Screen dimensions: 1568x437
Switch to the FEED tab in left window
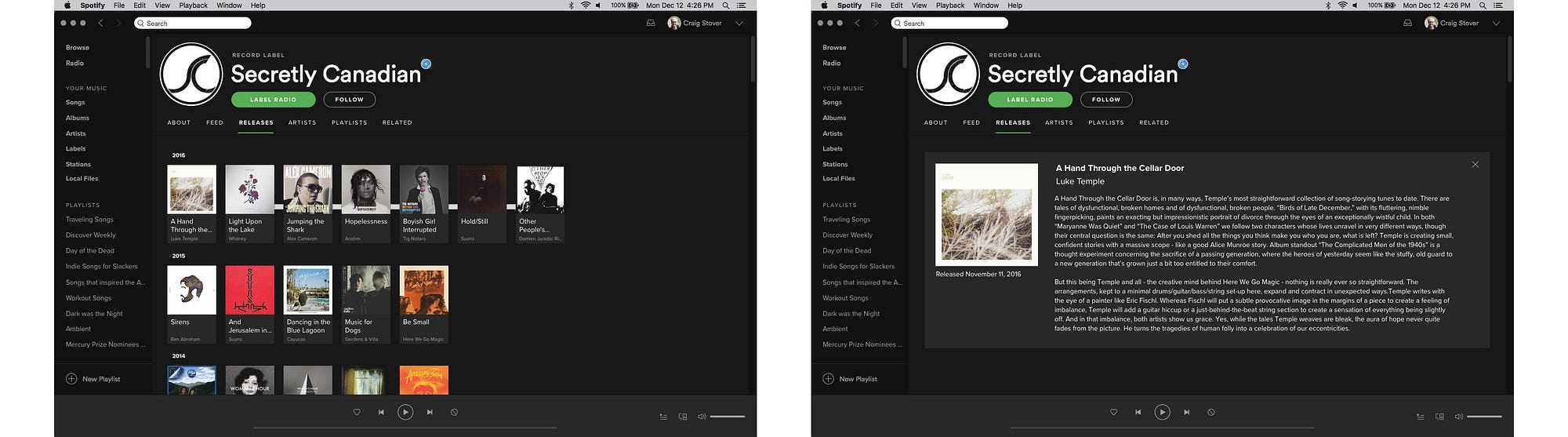click(x=215, y=122)
